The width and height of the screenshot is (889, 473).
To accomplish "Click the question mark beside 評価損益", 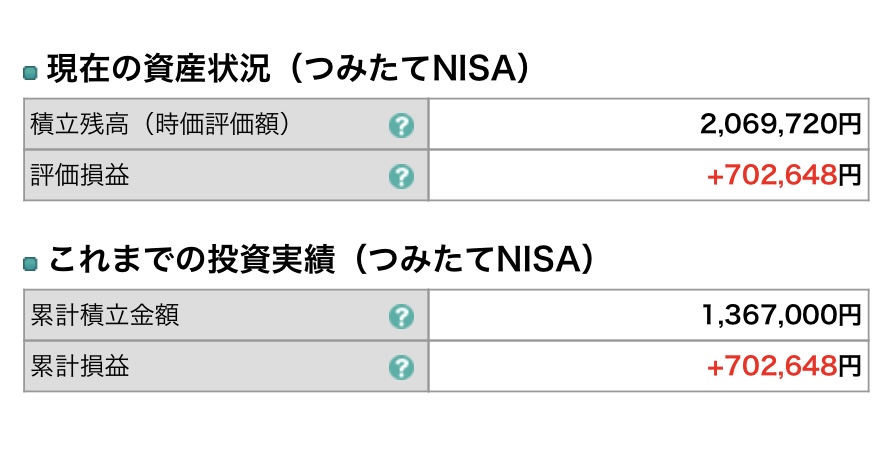I will click(x=401, y=176).
